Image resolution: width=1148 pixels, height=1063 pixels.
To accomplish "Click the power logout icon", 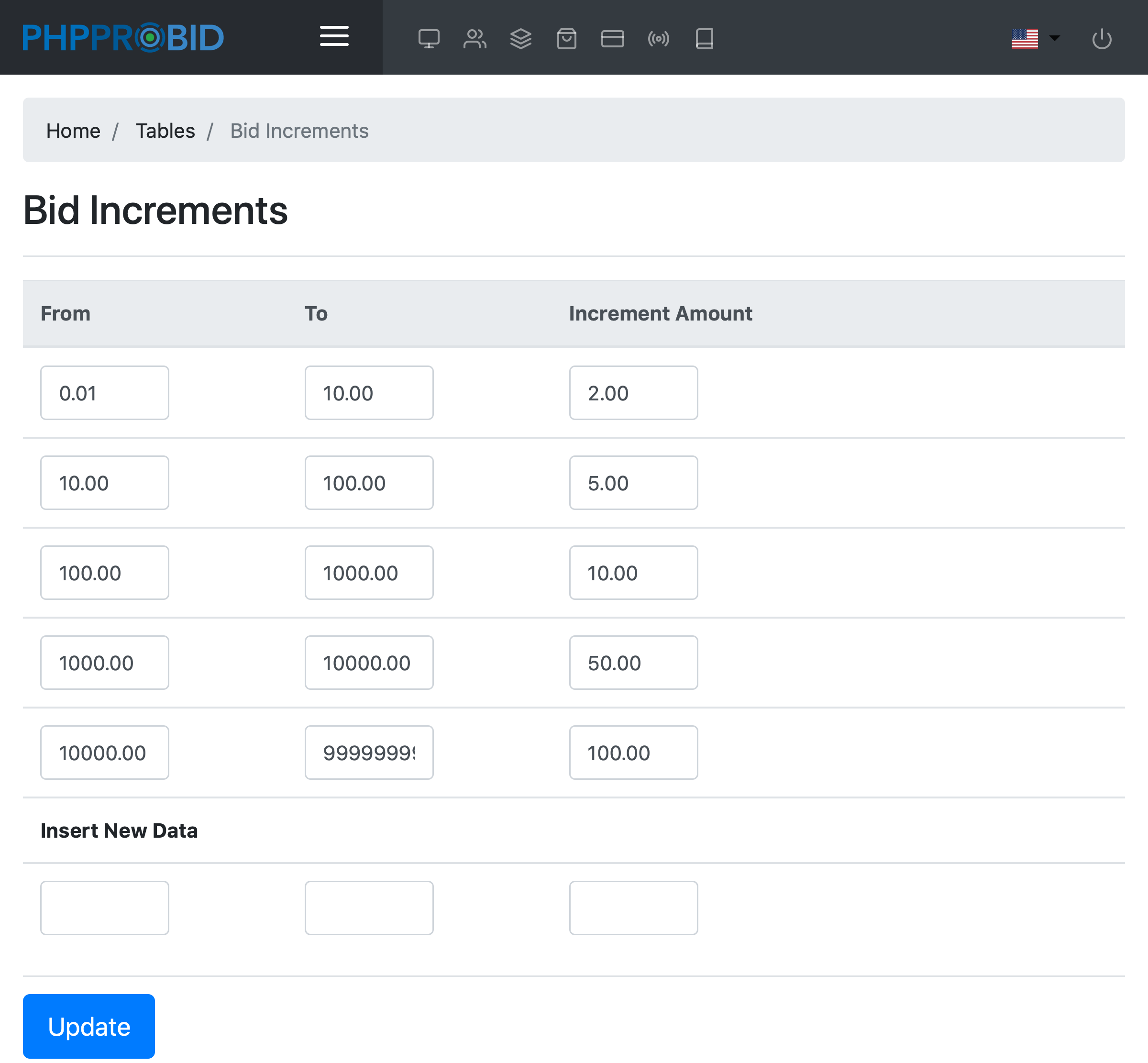I will point(1102,39).
